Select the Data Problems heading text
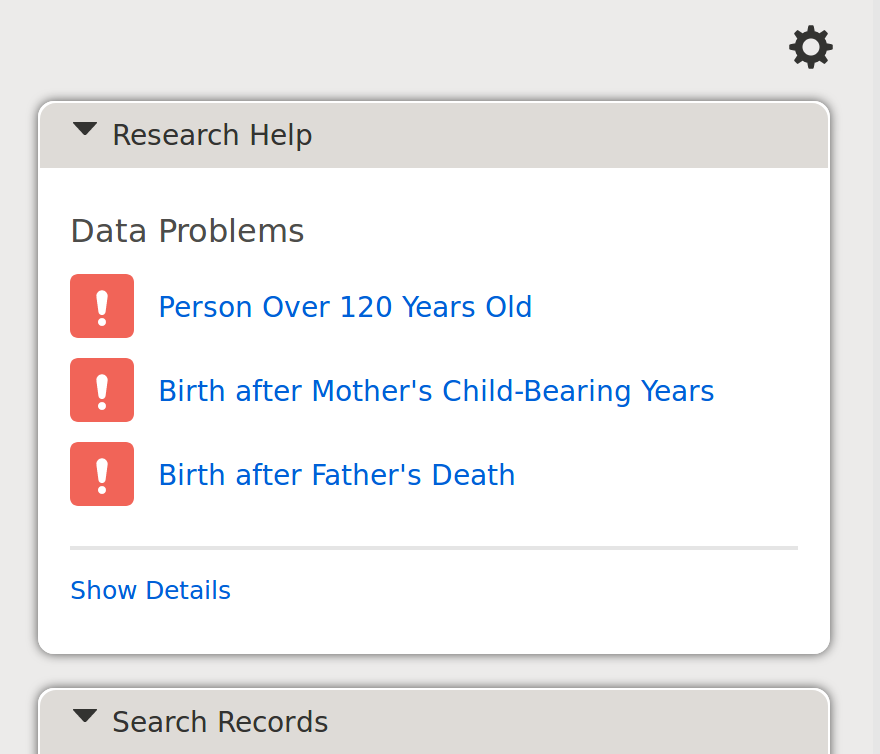Screen dimensions: 880x754 [187, 231]
